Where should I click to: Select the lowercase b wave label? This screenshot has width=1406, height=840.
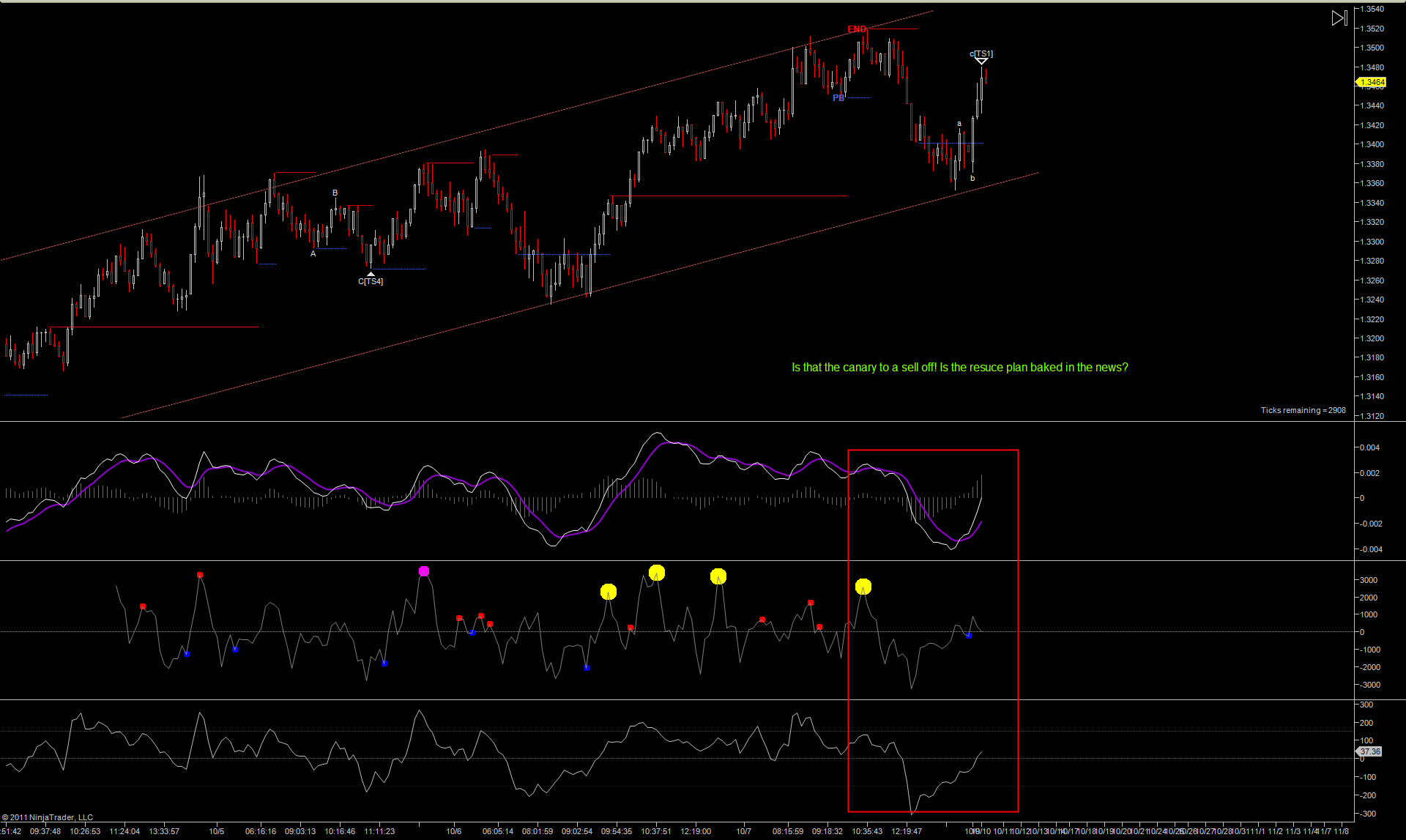point(972,178)
